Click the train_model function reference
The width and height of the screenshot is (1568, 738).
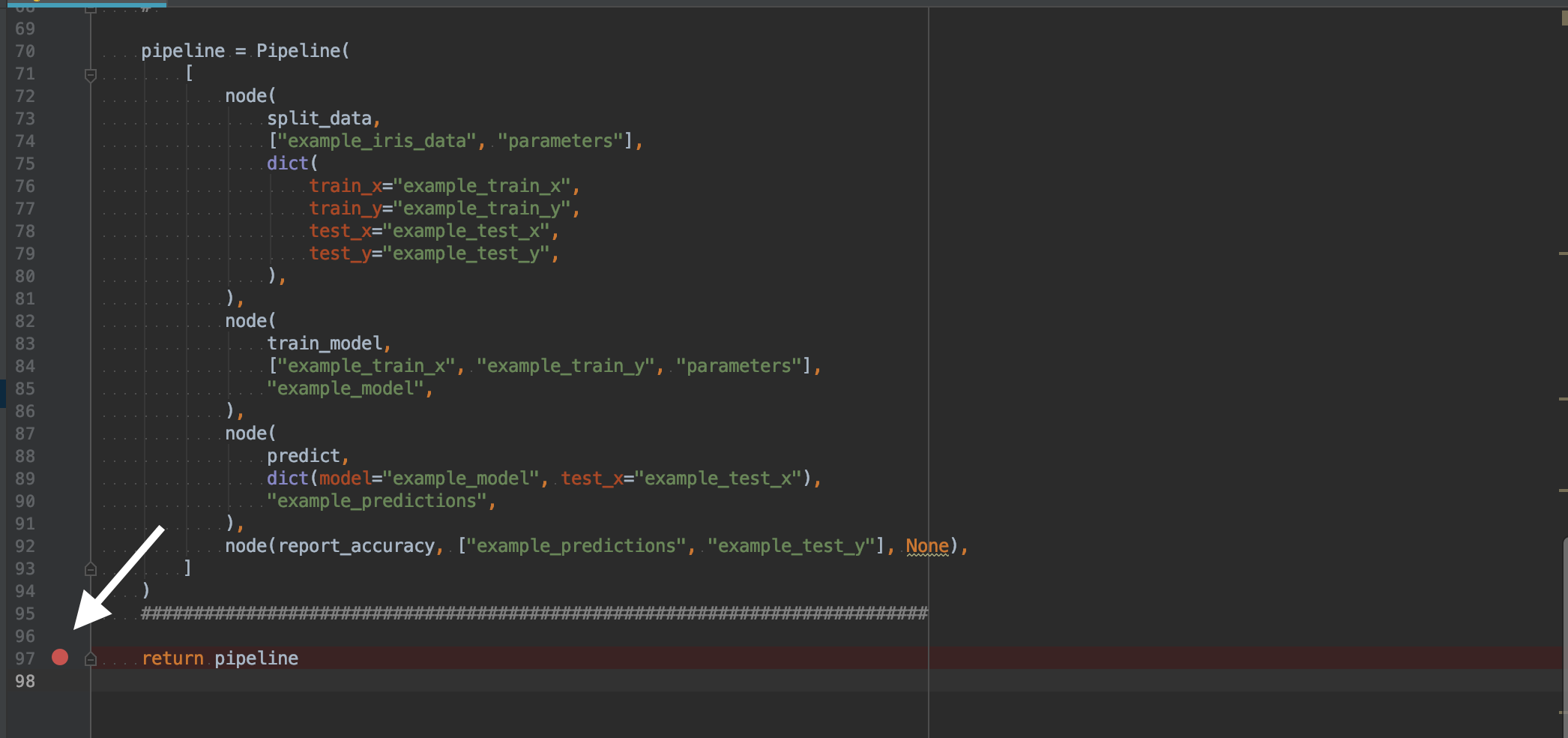coord(325,343)
